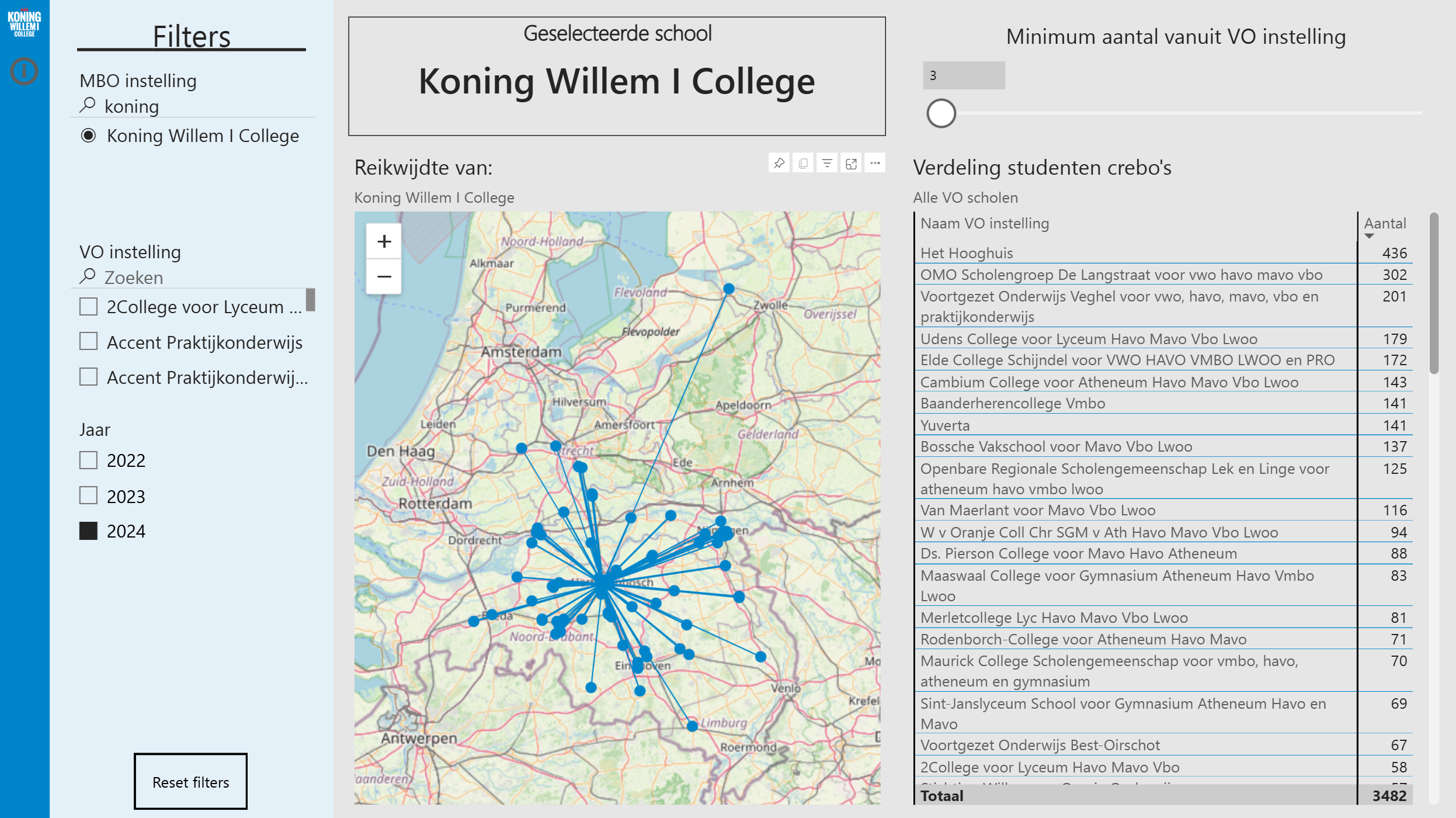Zoom in on the map
Screen dimensions: 1456x818
tap(384, 241)
